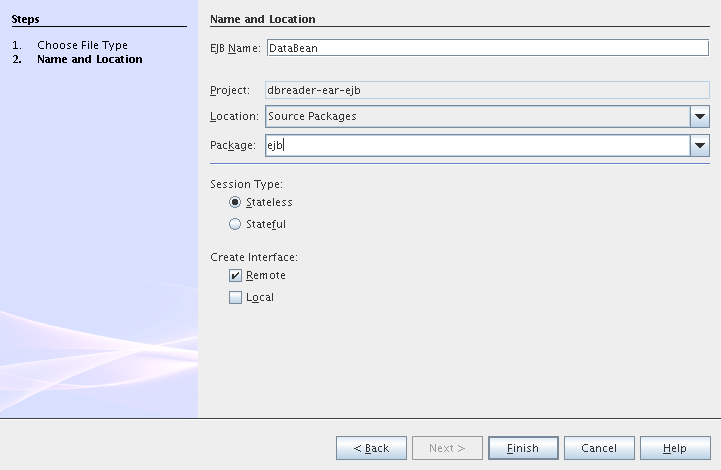Expand the Package dropdown arrow
Screen dimensions: 721x470
pos(699,146)
